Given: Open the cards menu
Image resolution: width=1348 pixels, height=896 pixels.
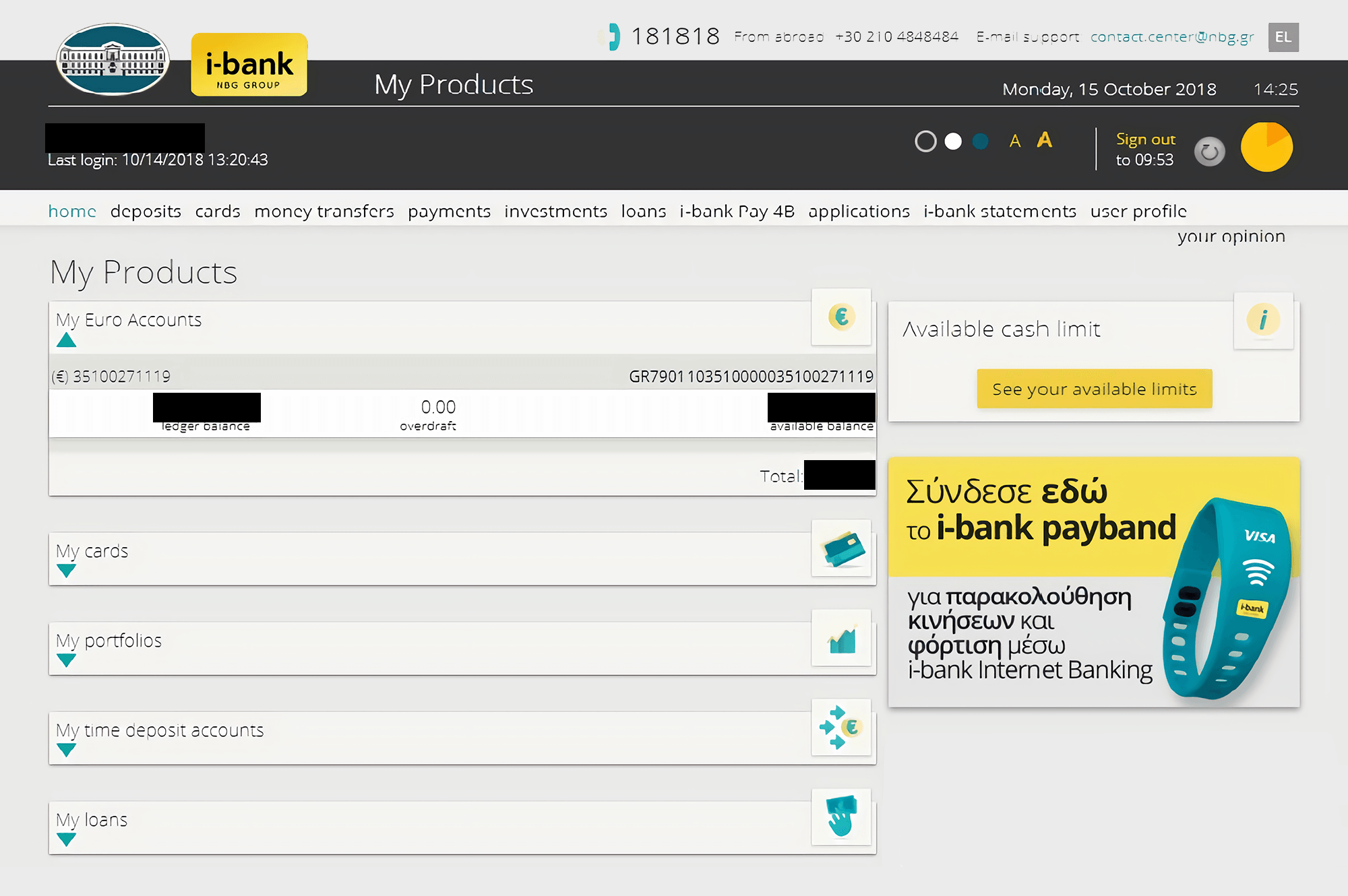Looking at the screenshot, I should (x=218, y=212).
